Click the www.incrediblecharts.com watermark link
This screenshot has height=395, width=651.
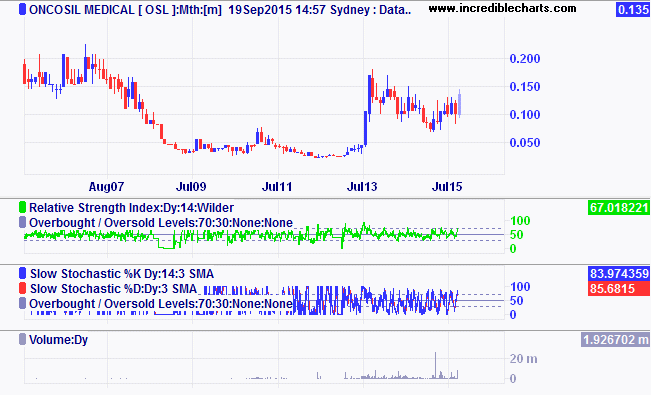click(x=502, y=8)
